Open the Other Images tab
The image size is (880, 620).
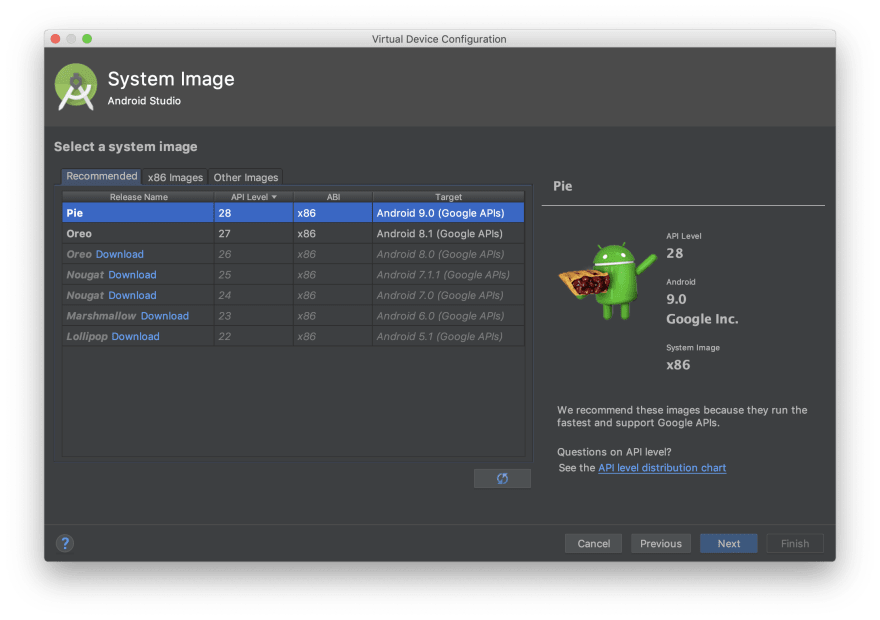246,177
